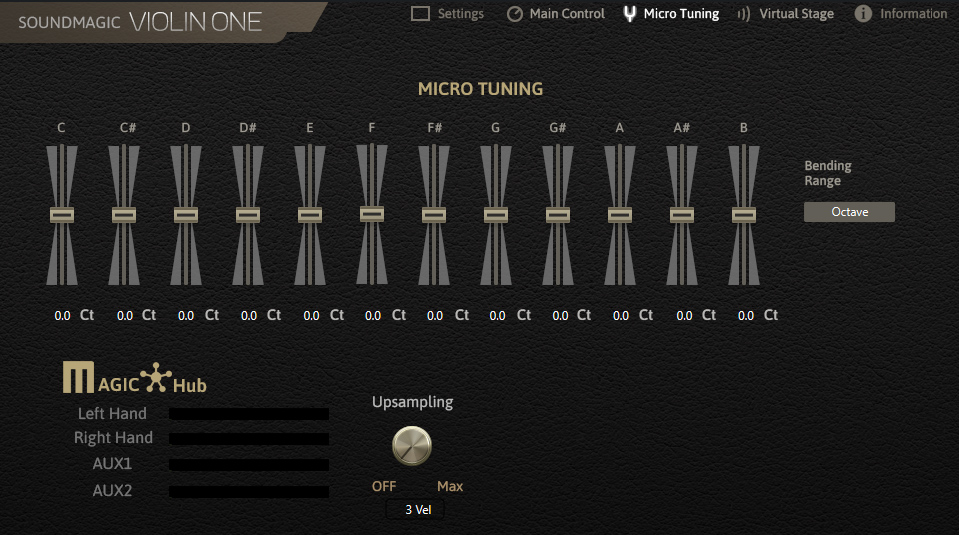Image resolution: width=959 pixels, height=535 pixels.
Task: Click the Micro Tuning fork icon
Action: (x=629, y=14)
